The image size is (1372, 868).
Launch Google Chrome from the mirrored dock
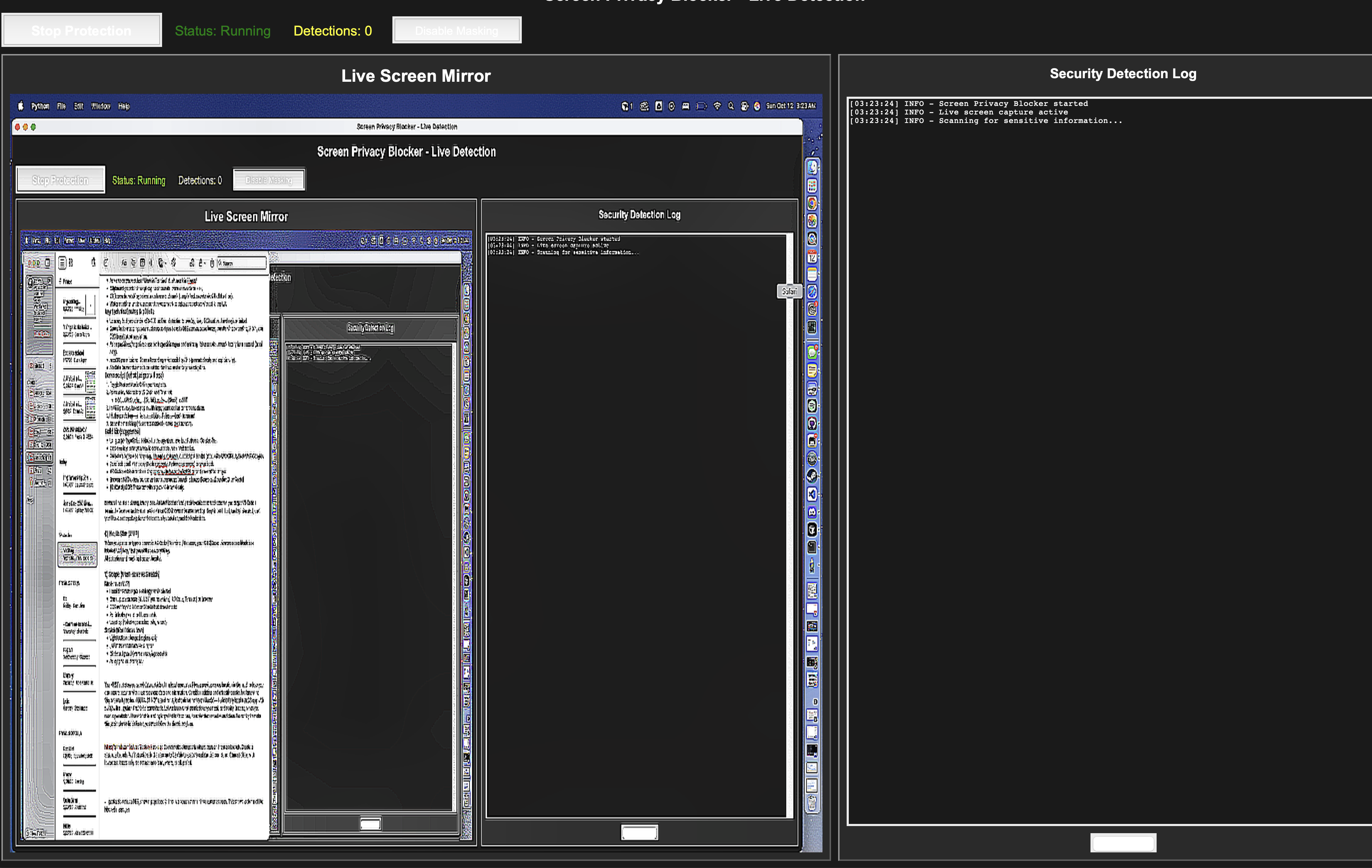[812, 203]
